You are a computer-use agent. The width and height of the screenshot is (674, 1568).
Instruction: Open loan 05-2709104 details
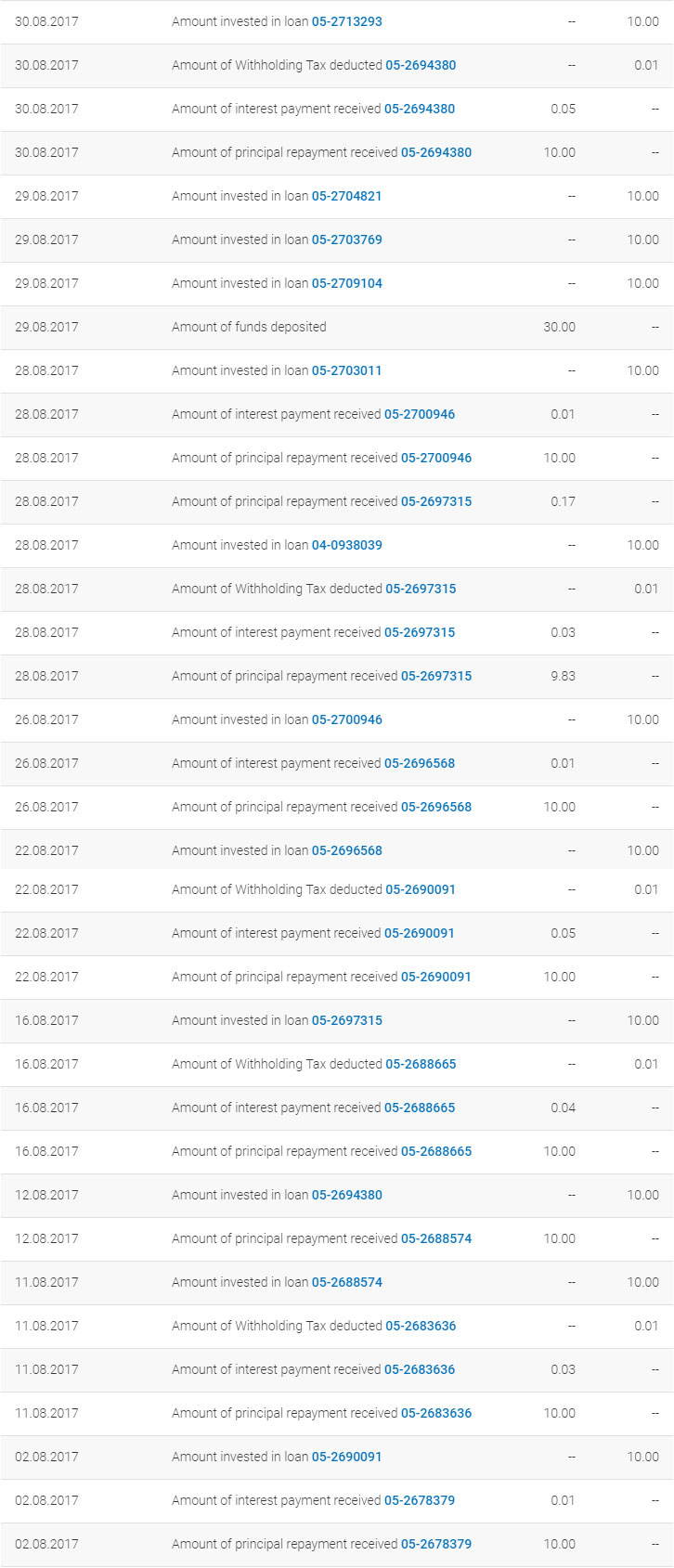(x=346, y=283)
